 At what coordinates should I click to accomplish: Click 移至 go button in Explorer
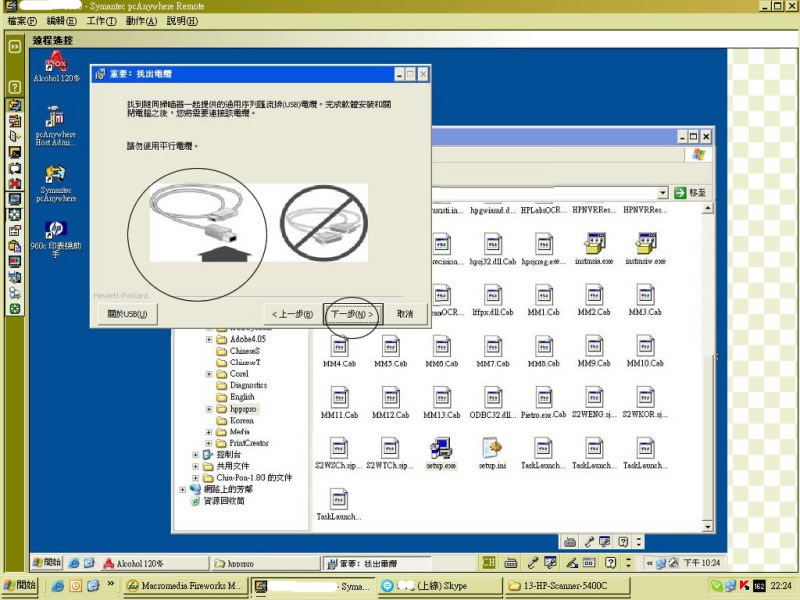click(690, 193)
